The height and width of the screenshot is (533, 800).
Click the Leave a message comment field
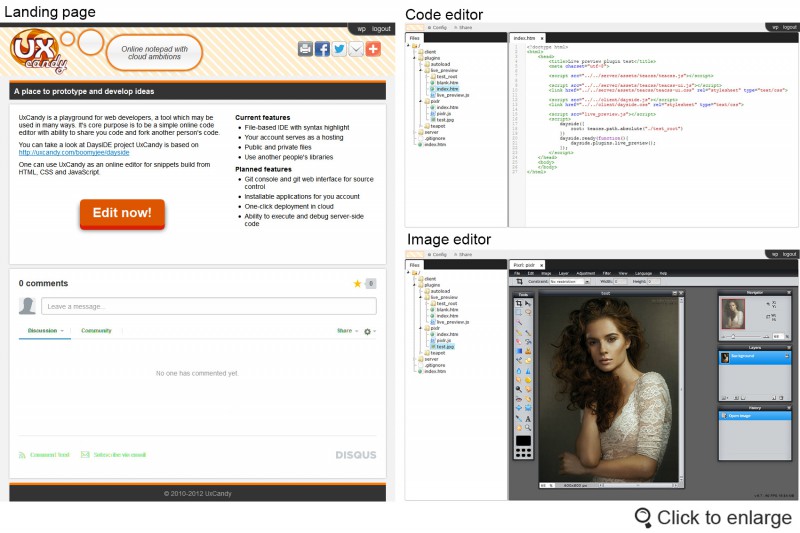click(209, 306)
